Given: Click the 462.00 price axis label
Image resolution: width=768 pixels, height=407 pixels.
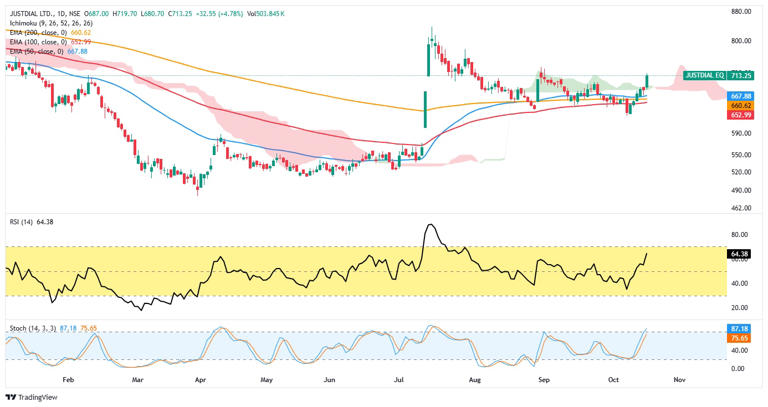Looking at the screenshot, I should pyautogui.click(x=741, y=208).
